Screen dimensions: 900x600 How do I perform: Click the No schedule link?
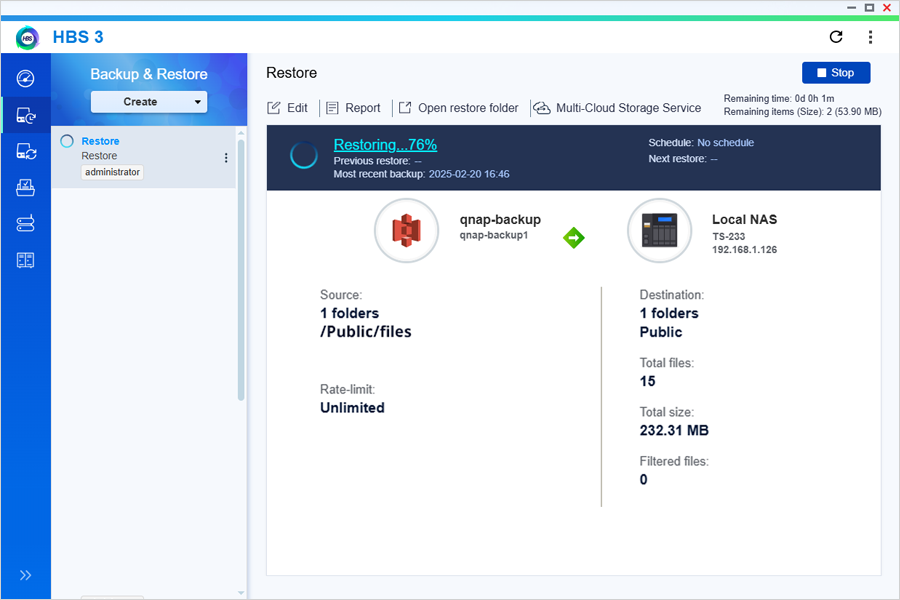click(x=726, y=142)
